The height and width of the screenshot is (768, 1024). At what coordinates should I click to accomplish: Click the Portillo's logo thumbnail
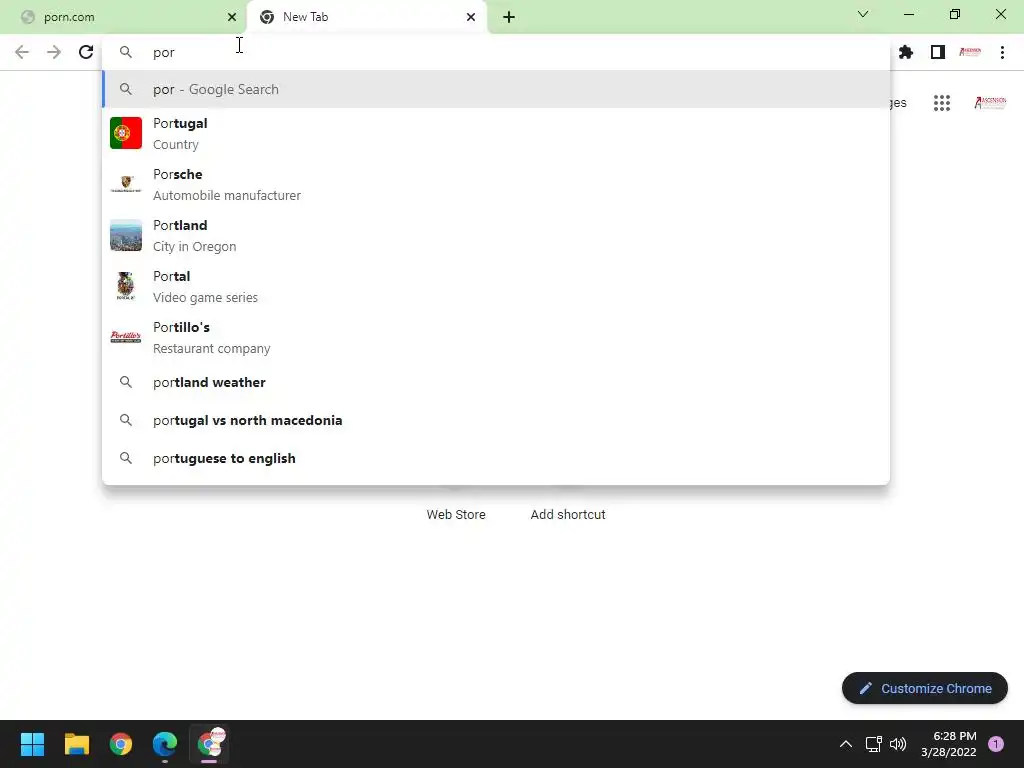pyautogui.click(x=126, y=337)
